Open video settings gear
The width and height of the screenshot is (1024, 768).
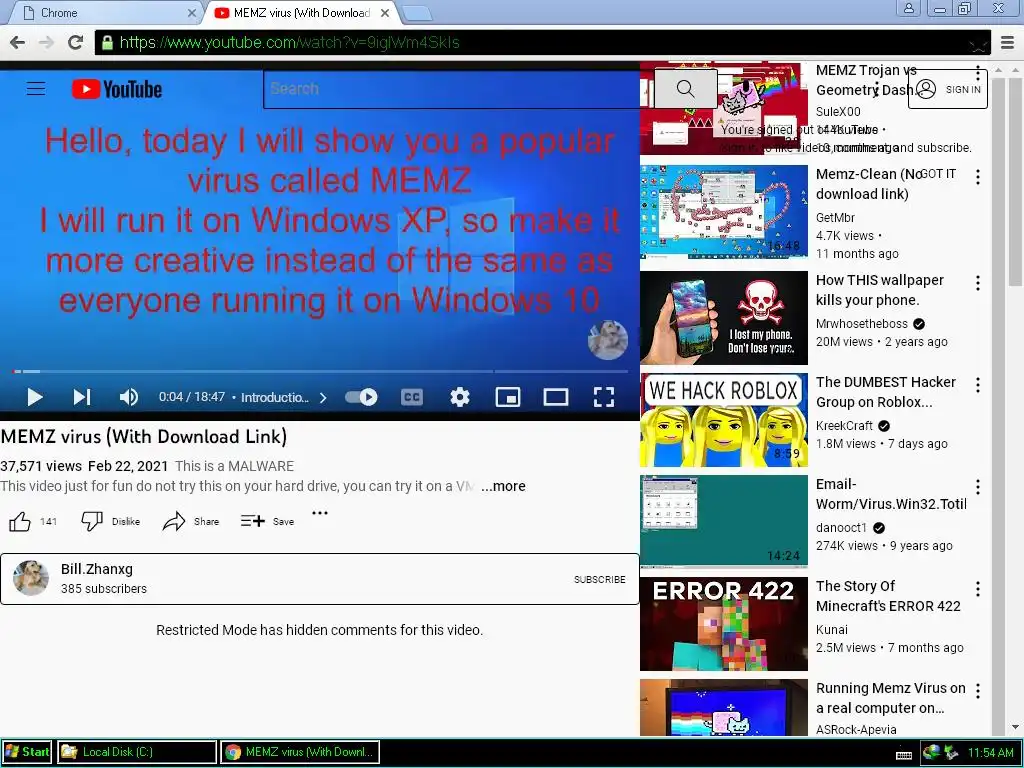(x=460, y=397)
